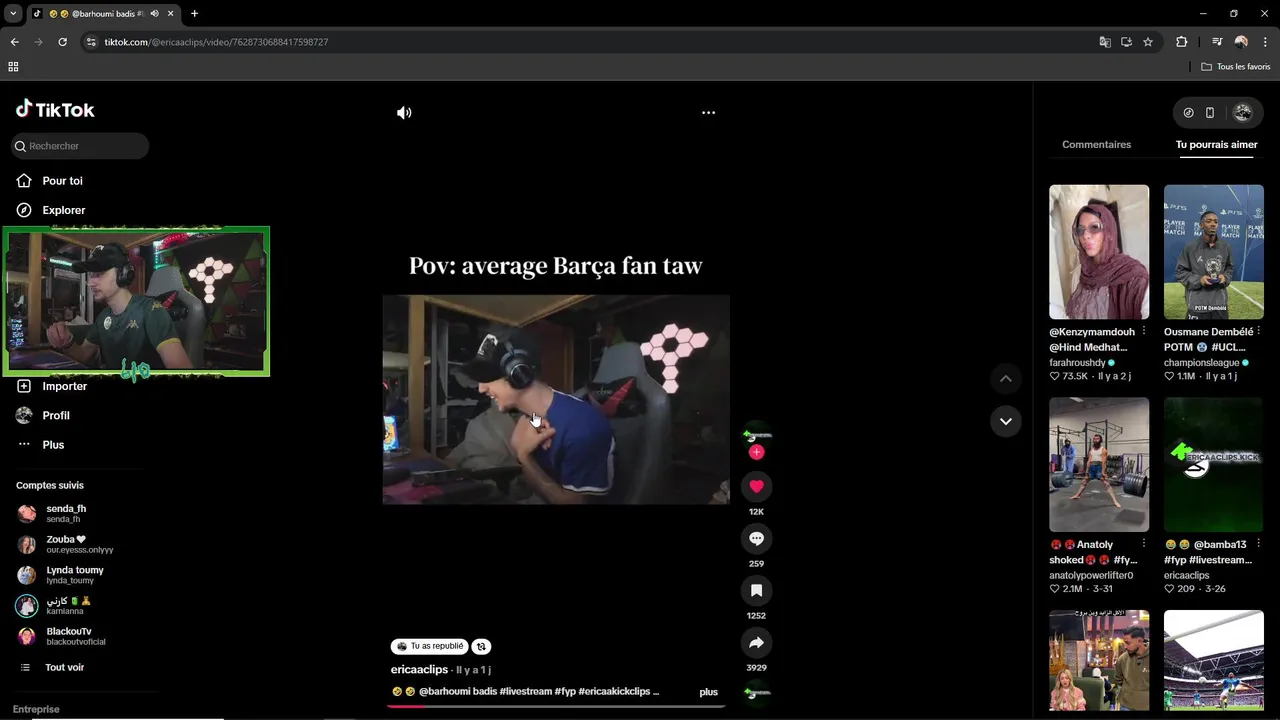1280x720 pixels.
Task: Open the Tous les favoris folder
Action: [x=1236, y=67]
